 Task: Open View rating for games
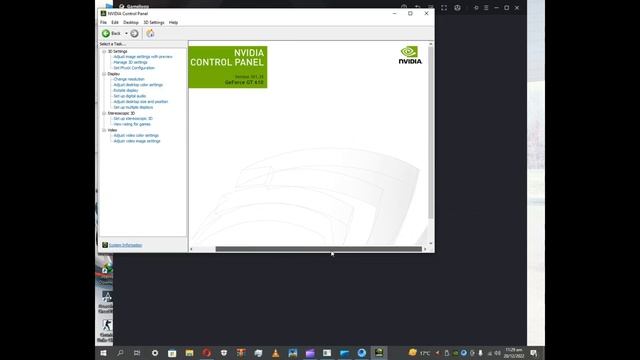pos(132,124)
